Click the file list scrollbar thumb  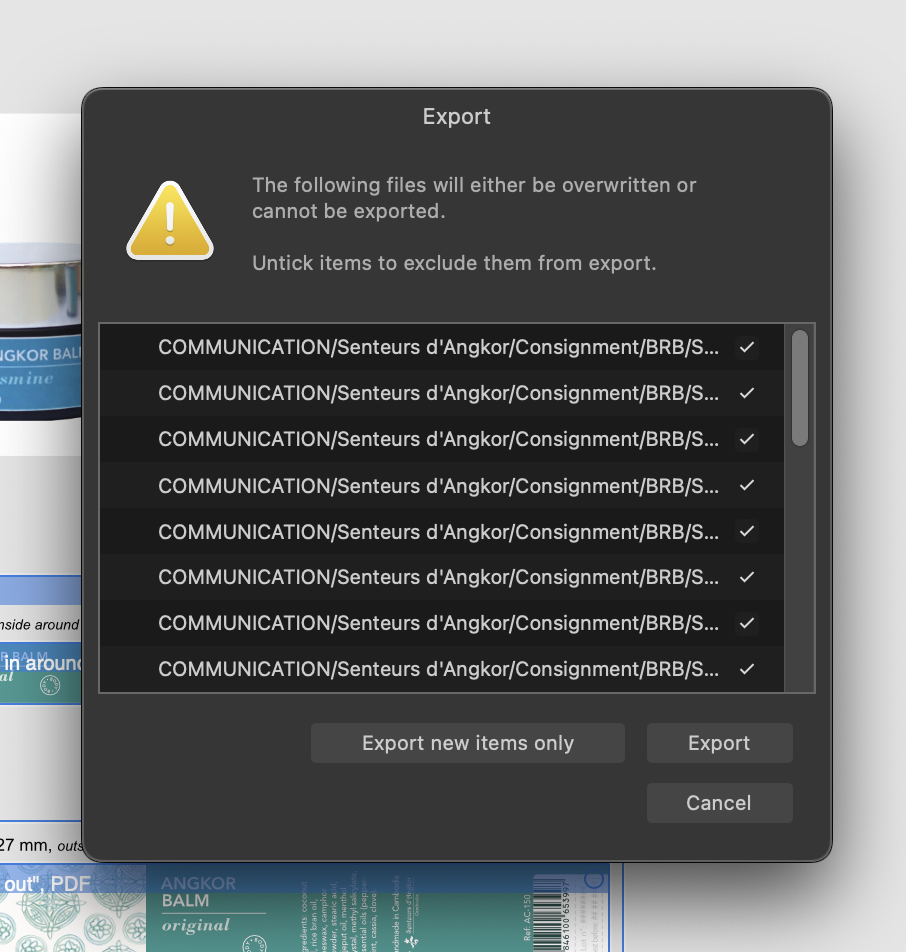(x=800, y=388)
